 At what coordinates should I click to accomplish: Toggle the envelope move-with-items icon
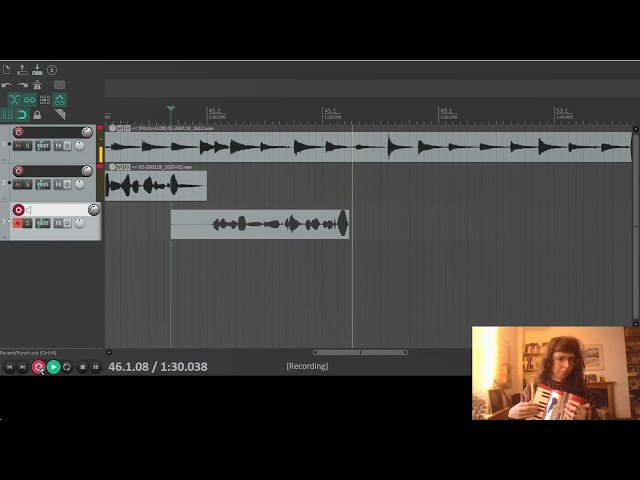click(x=60, y=100)
